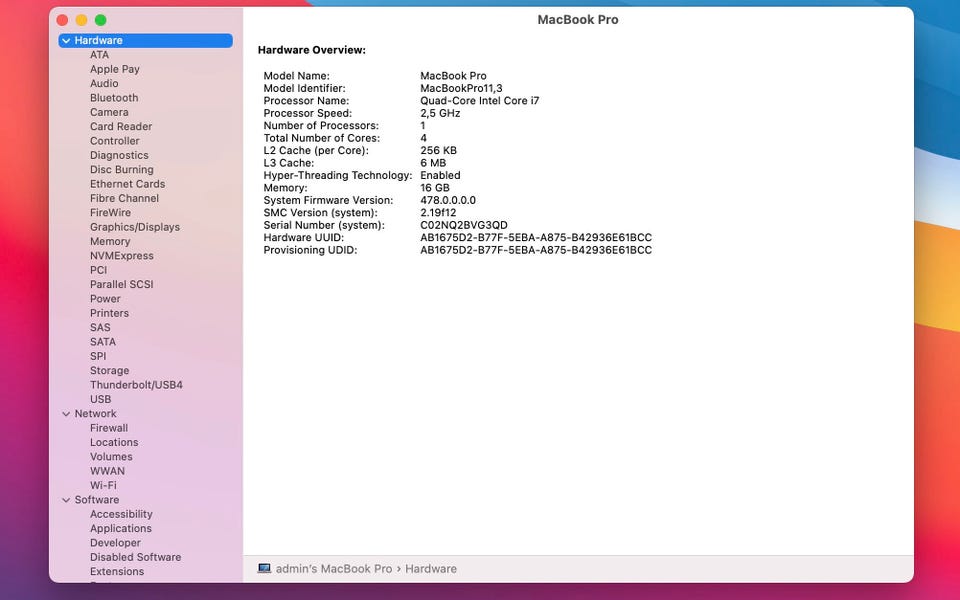Screen dimensions: 960x600
Task: Click admin's MacBook Pro in path bar
Action: click(334, 569)
